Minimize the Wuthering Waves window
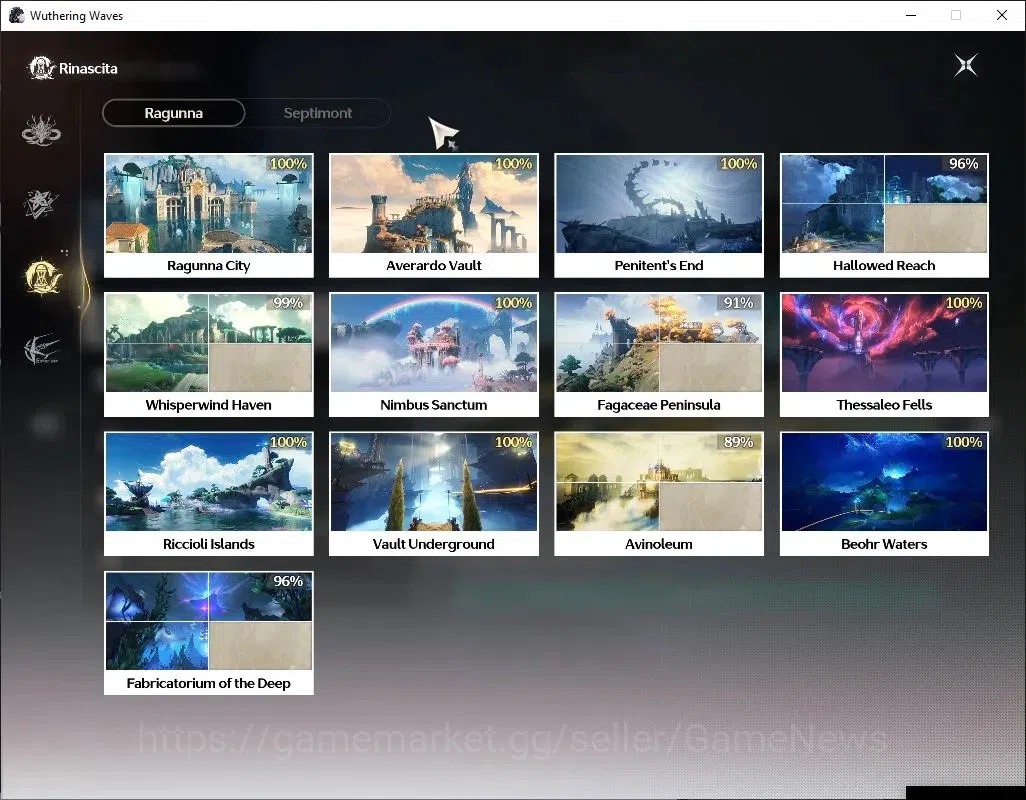Screen dimensions: 1026x800 coord(910,15)
